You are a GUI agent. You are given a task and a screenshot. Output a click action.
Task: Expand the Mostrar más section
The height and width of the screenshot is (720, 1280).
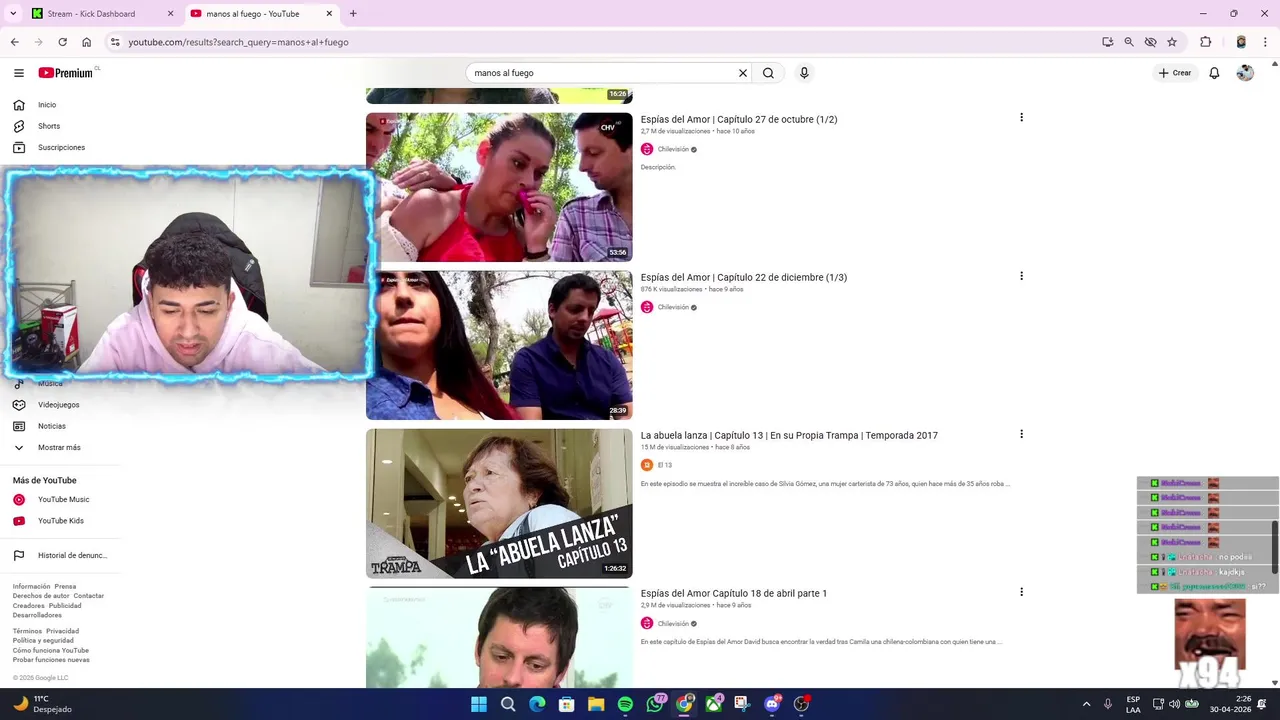[60, 448]
